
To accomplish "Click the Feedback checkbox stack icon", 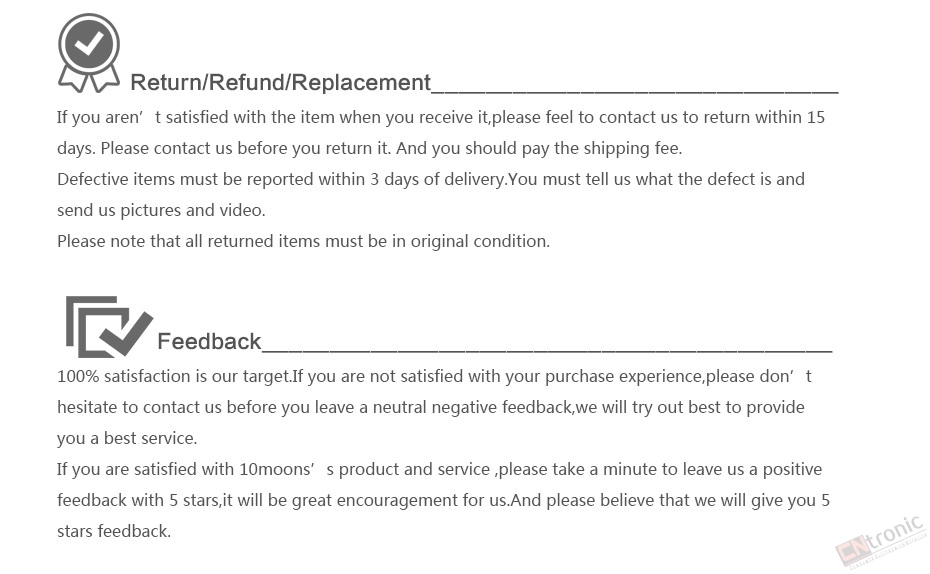I will pos(108,326).
